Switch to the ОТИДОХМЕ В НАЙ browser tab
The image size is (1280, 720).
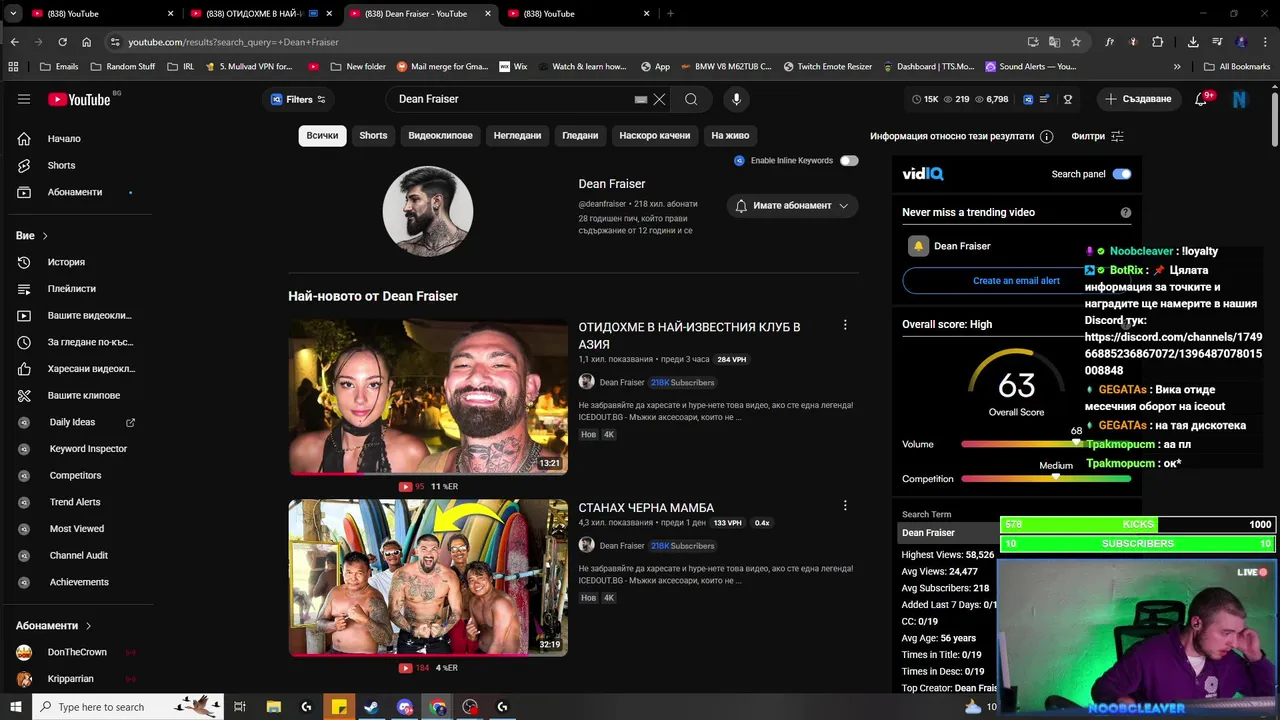coord(260,14)
